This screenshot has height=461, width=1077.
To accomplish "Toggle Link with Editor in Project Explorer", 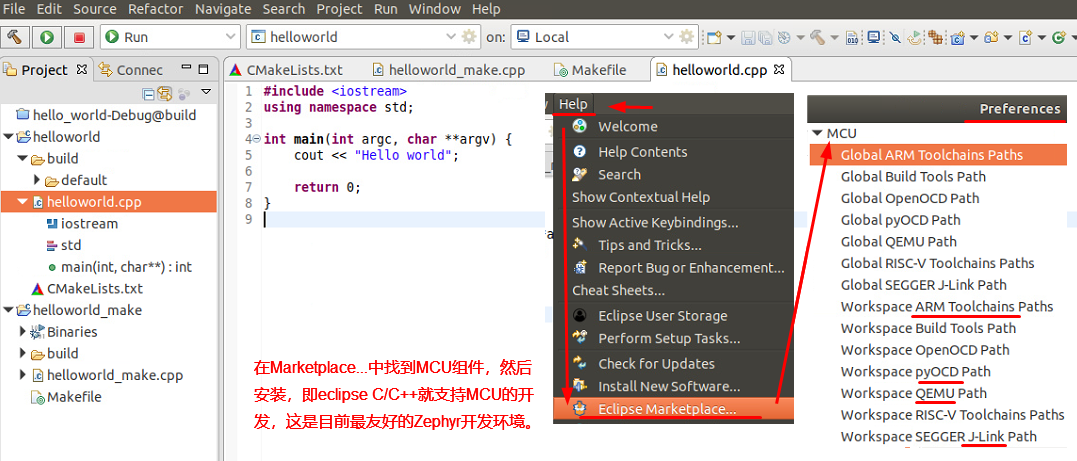I will 164,93.
